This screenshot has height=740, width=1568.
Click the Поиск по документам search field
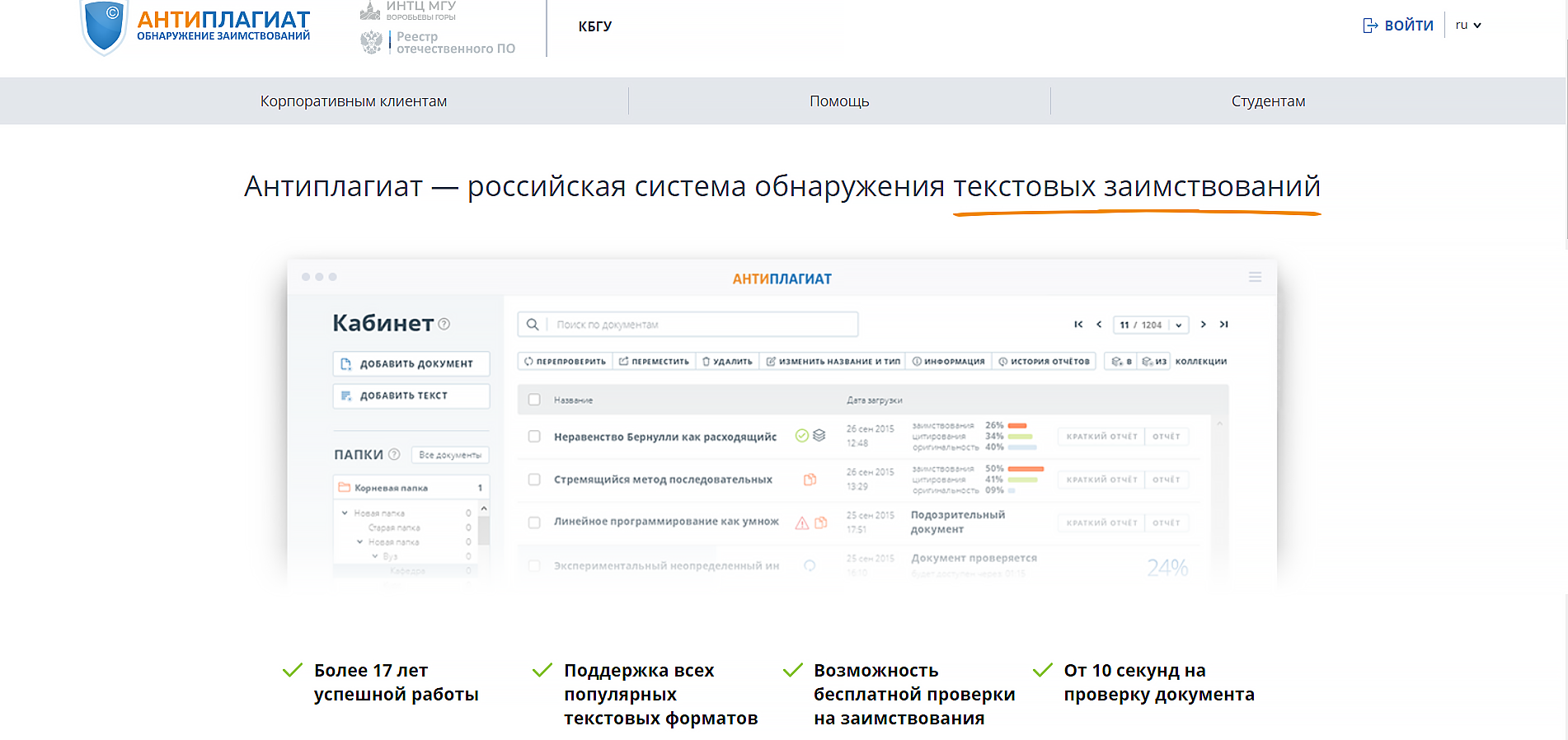(x=688, y=324)
